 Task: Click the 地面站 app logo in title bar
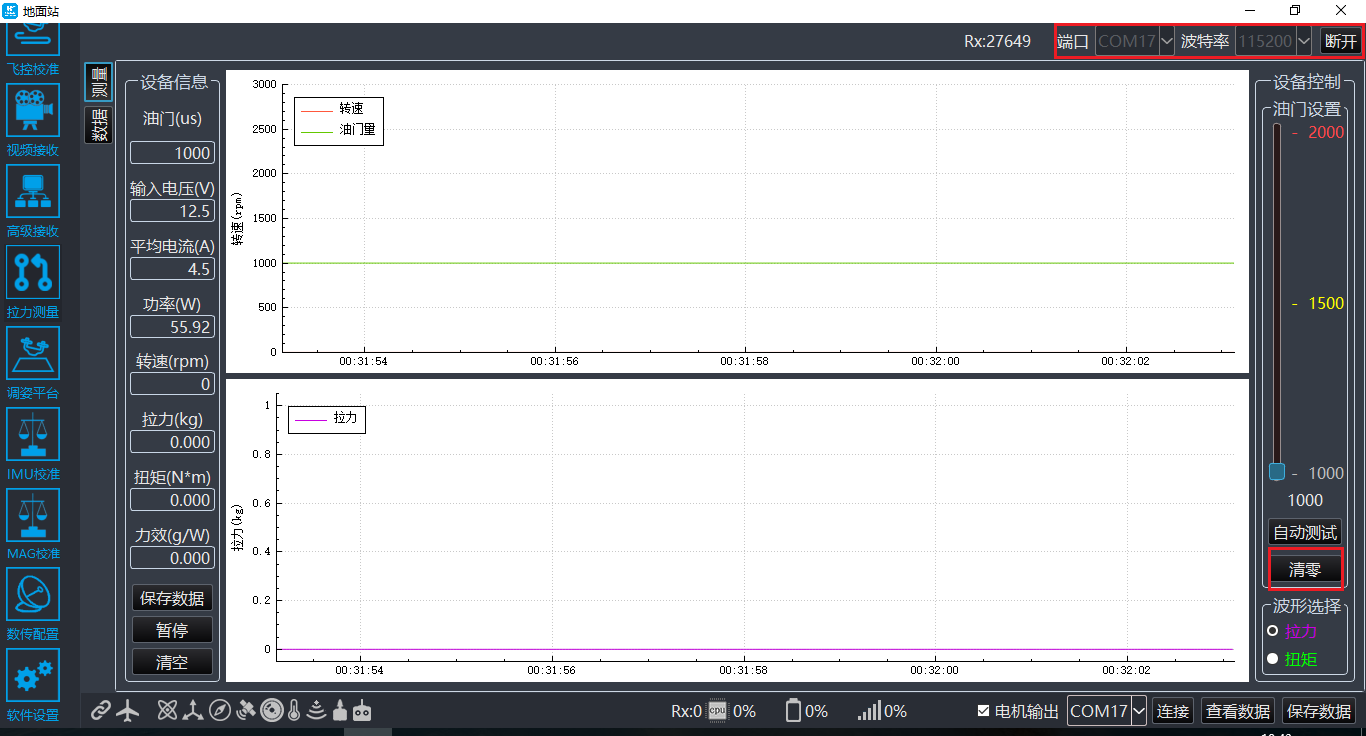pyautogui.click(x=10, y=10)
